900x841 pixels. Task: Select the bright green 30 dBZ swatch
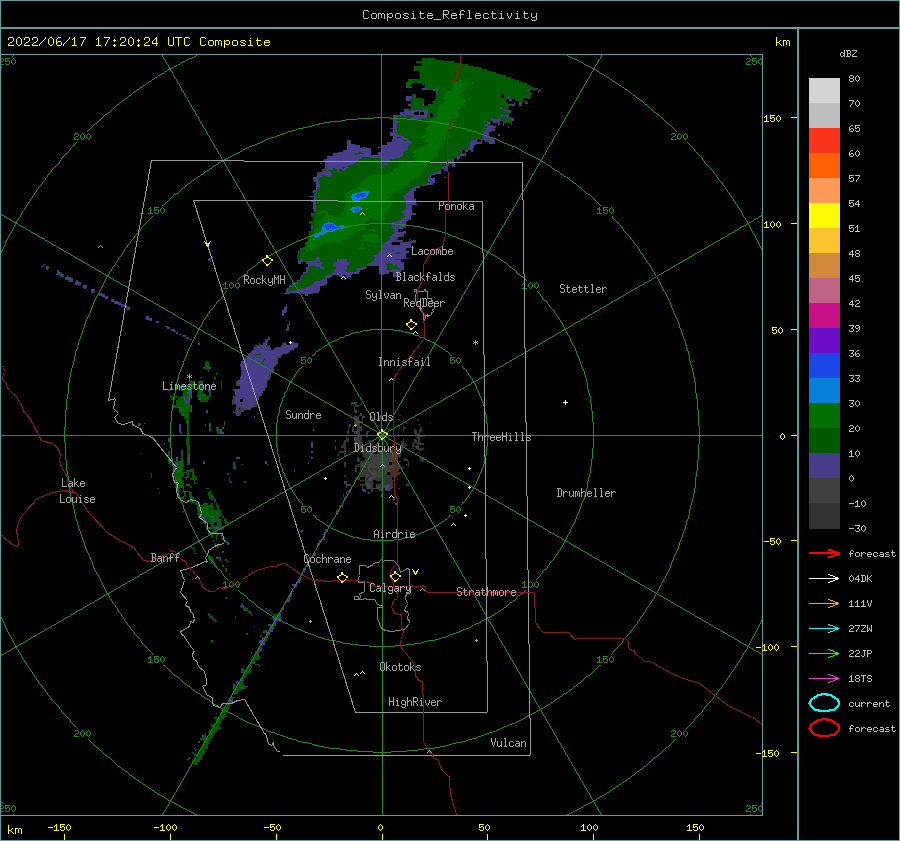click(x=824, y=415)
